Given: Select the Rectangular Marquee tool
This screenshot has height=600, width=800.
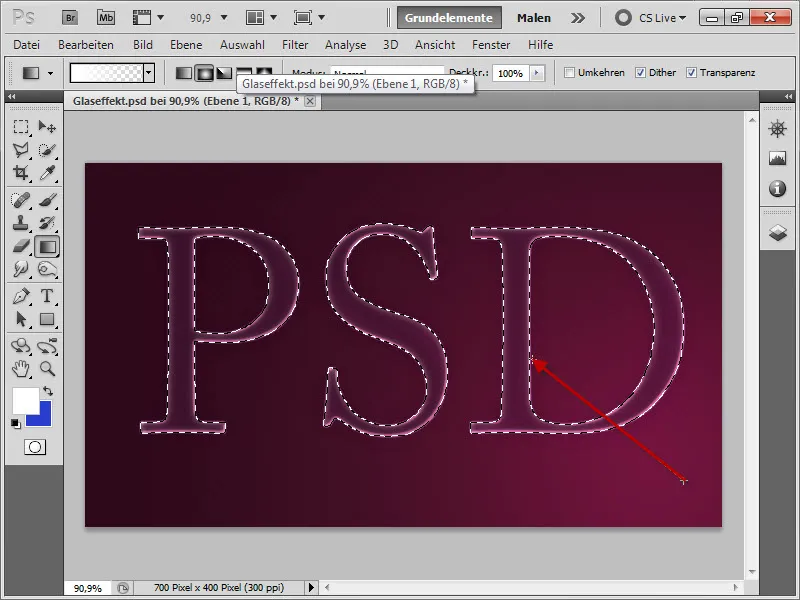Looking at the screenshot, I should (21, 127).
